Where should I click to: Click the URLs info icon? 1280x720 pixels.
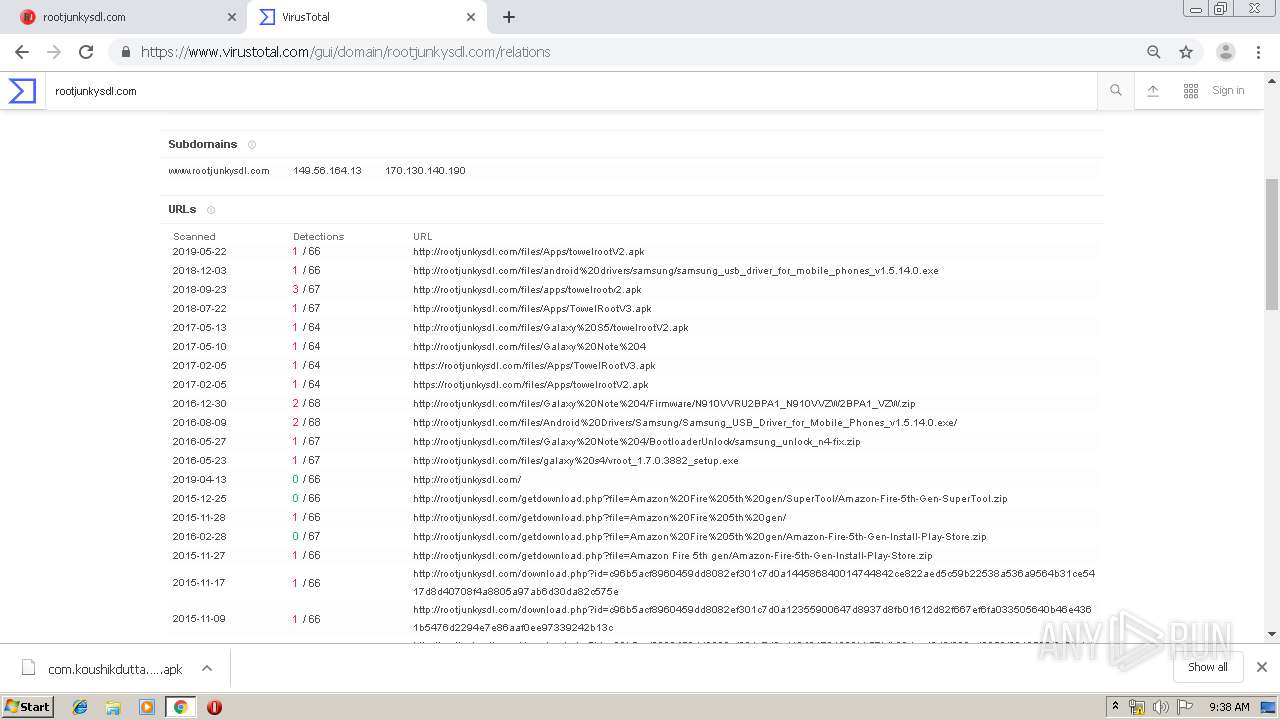tap(211, 210)
